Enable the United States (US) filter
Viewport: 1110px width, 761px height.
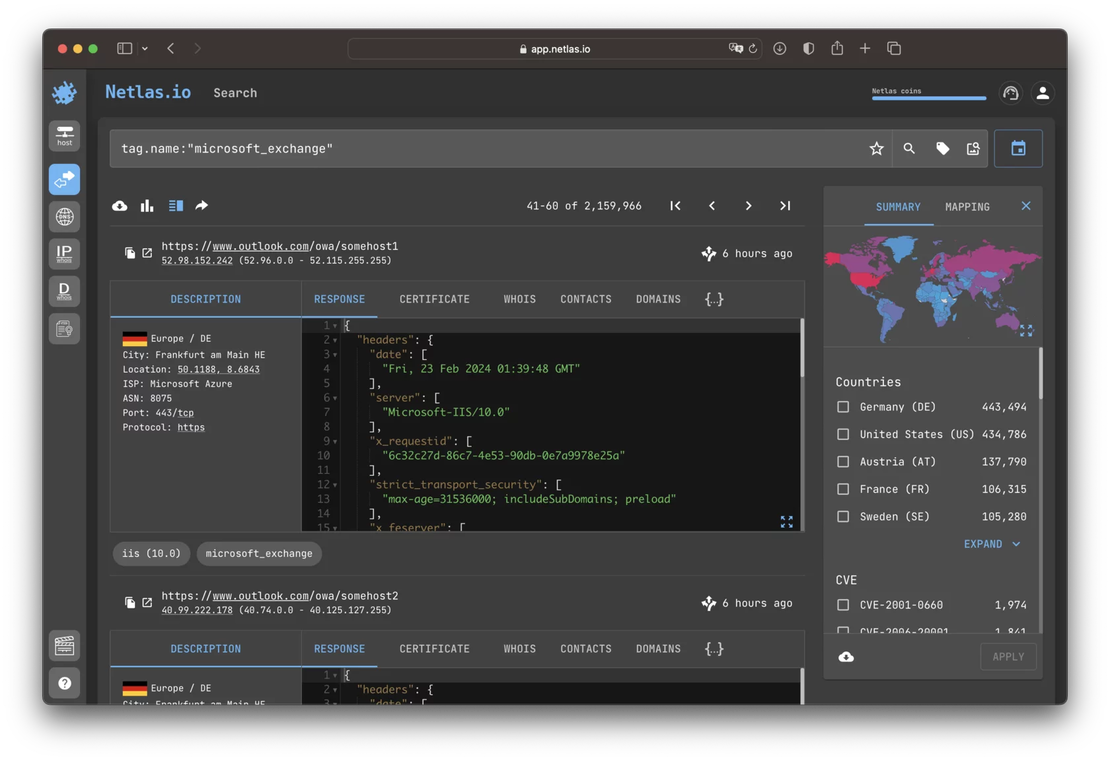(843, 433)
